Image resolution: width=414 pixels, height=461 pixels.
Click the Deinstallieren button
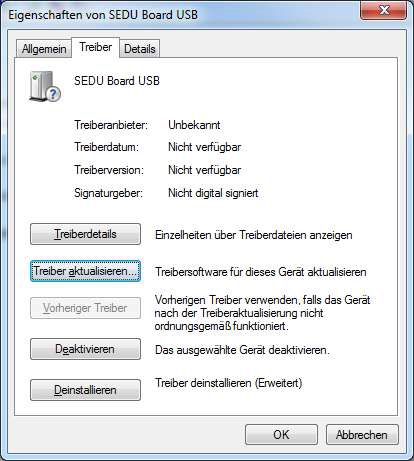click(x=85, y=390)
